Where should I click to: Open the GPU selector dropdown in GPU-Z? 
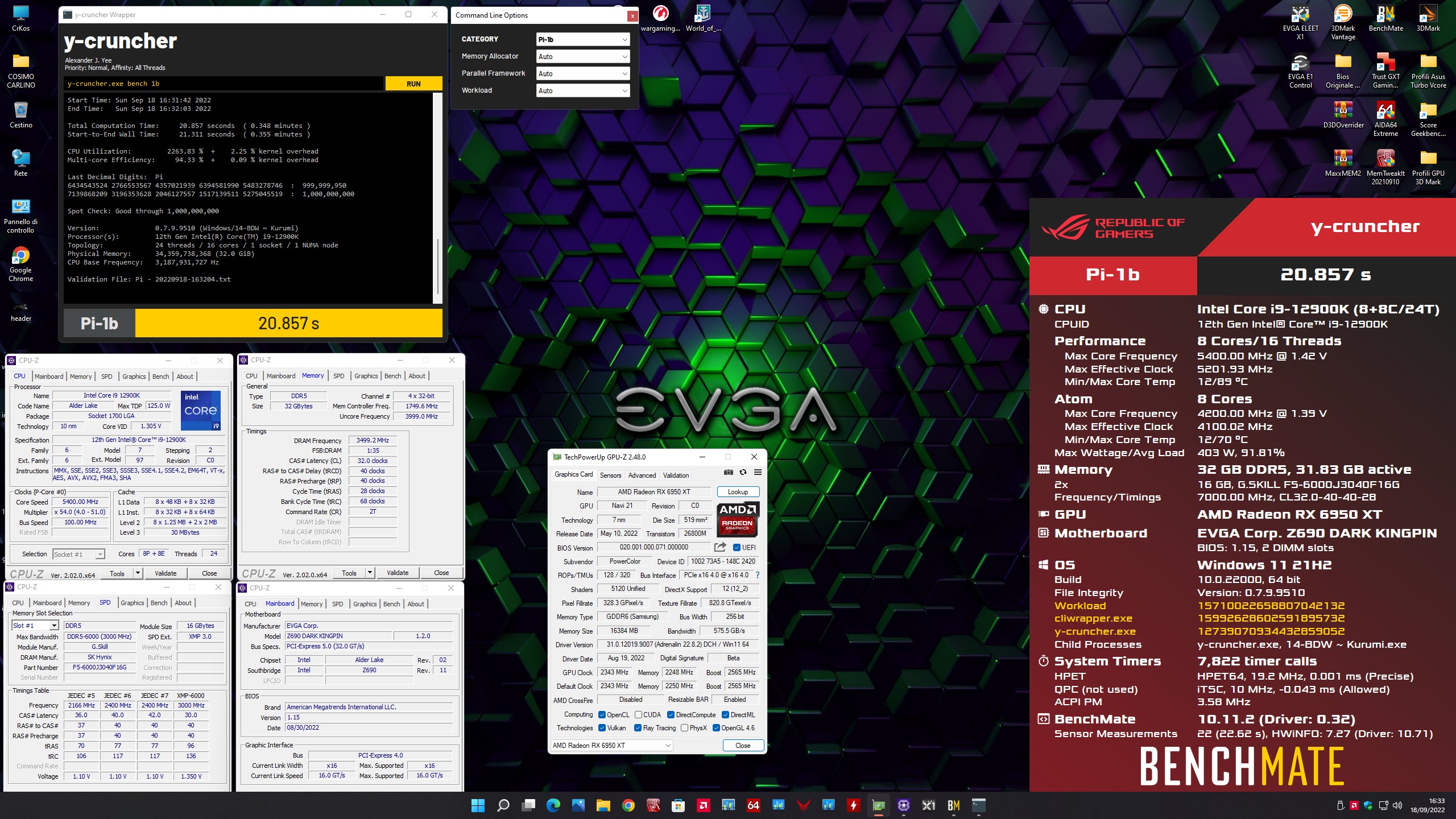[611, 746]
